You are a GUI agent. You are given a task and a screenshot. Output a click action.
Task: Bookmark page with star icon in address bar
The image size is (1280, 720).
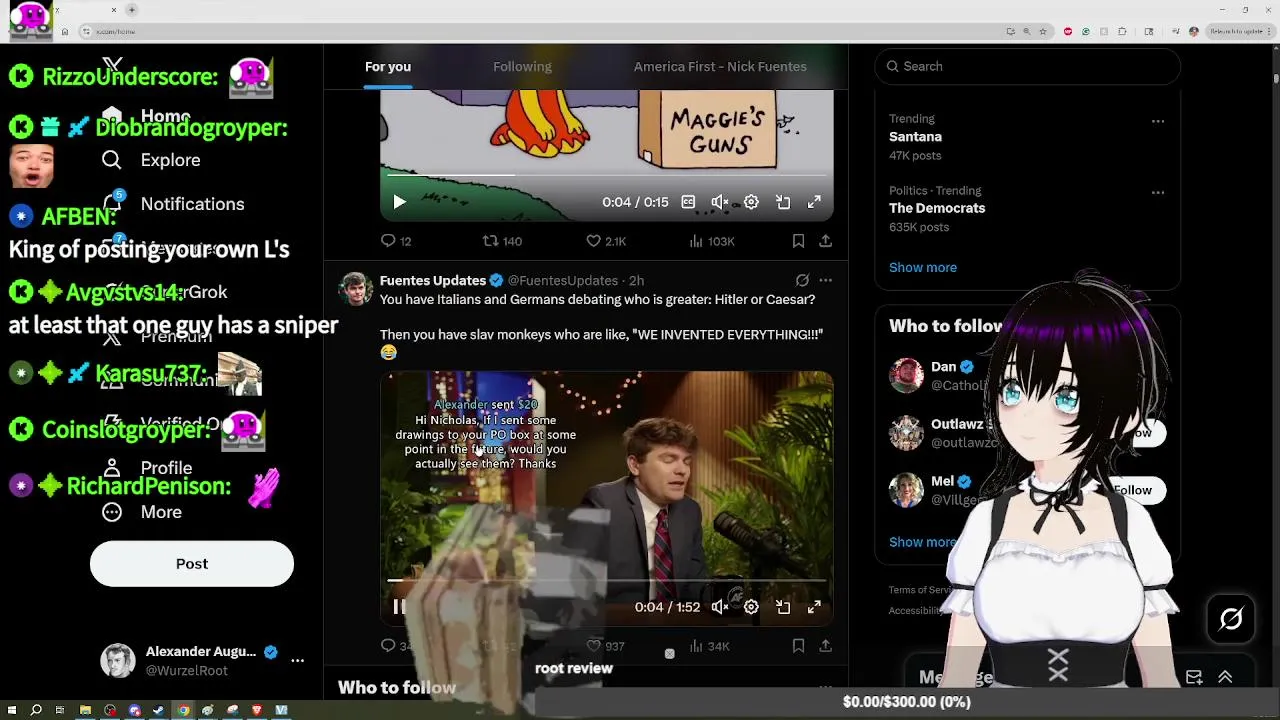coord(1043,31)
